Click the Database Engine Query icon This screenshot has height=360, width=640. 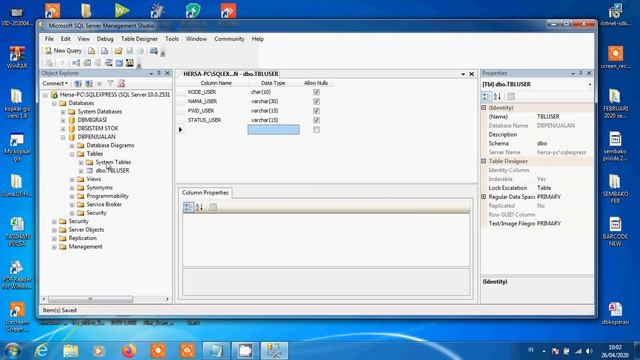(x=91, y=51)
